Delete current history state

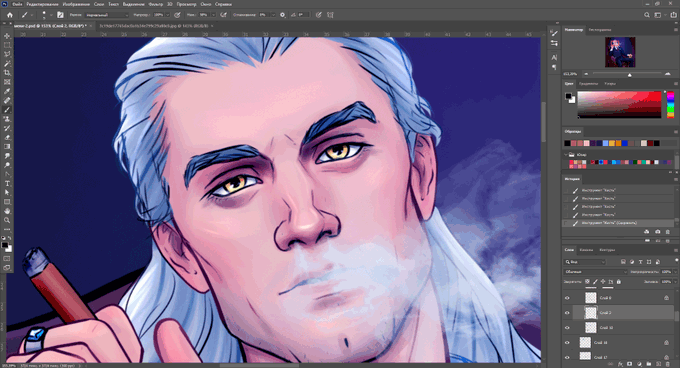point(667,232)
